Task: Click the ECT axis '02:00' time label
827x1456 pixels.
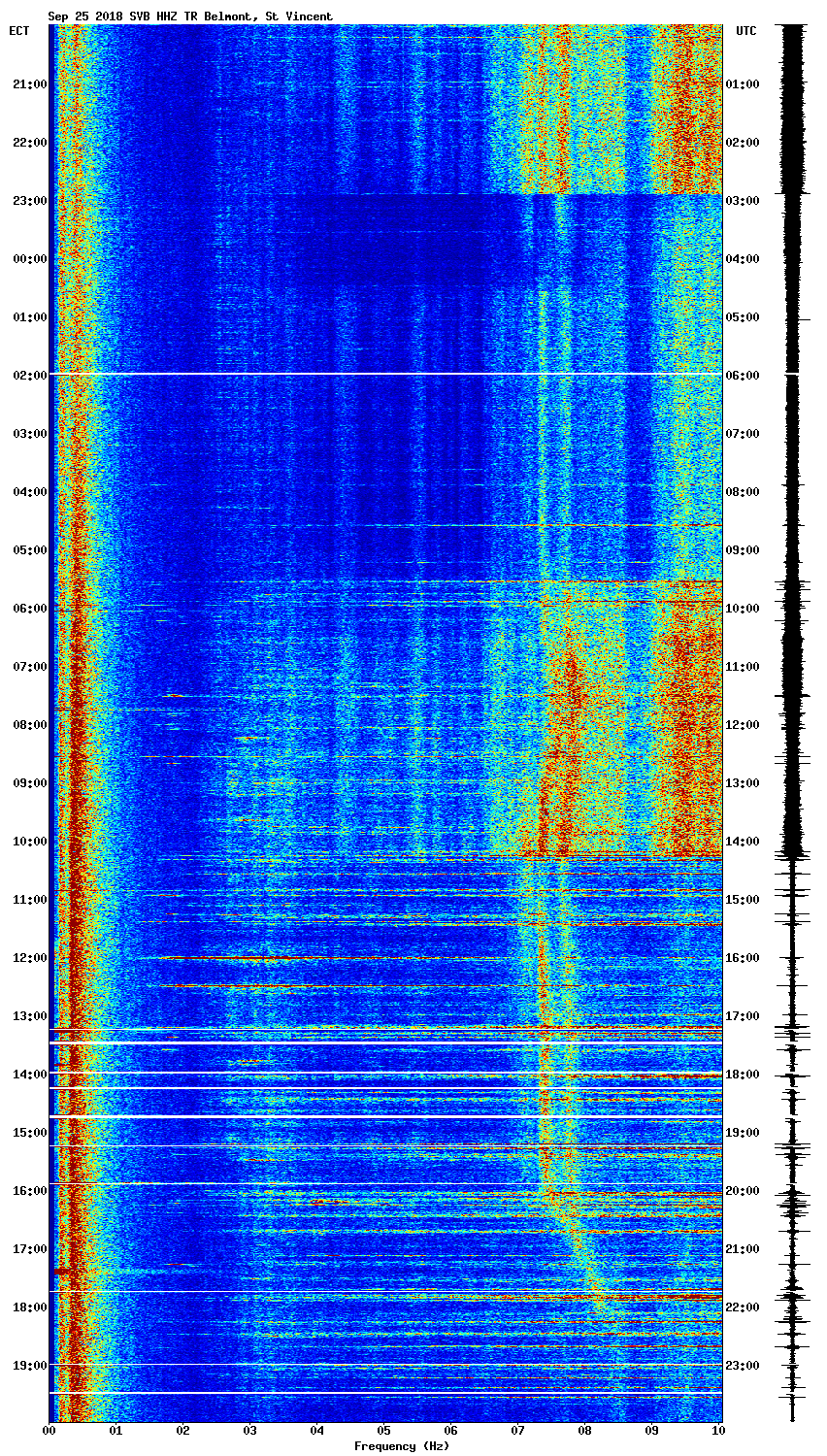Action: [29, 376]
